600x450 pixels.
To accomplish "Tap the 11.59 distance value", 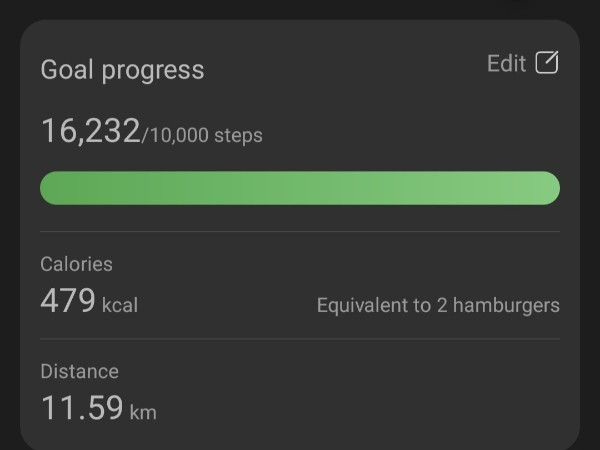I will (x=82, y=408).
